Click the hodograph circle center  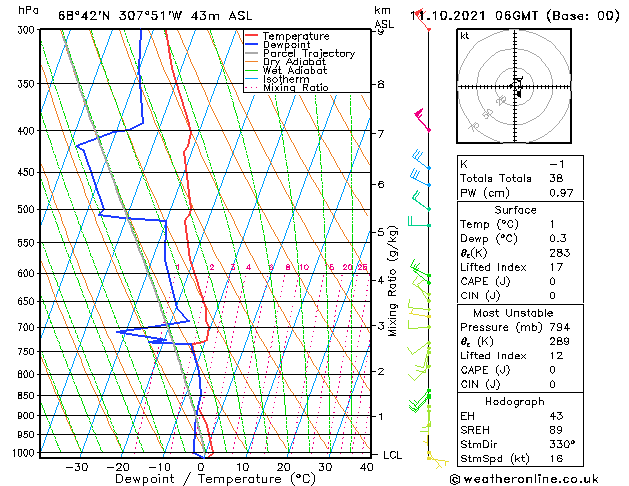click(515, 88)
